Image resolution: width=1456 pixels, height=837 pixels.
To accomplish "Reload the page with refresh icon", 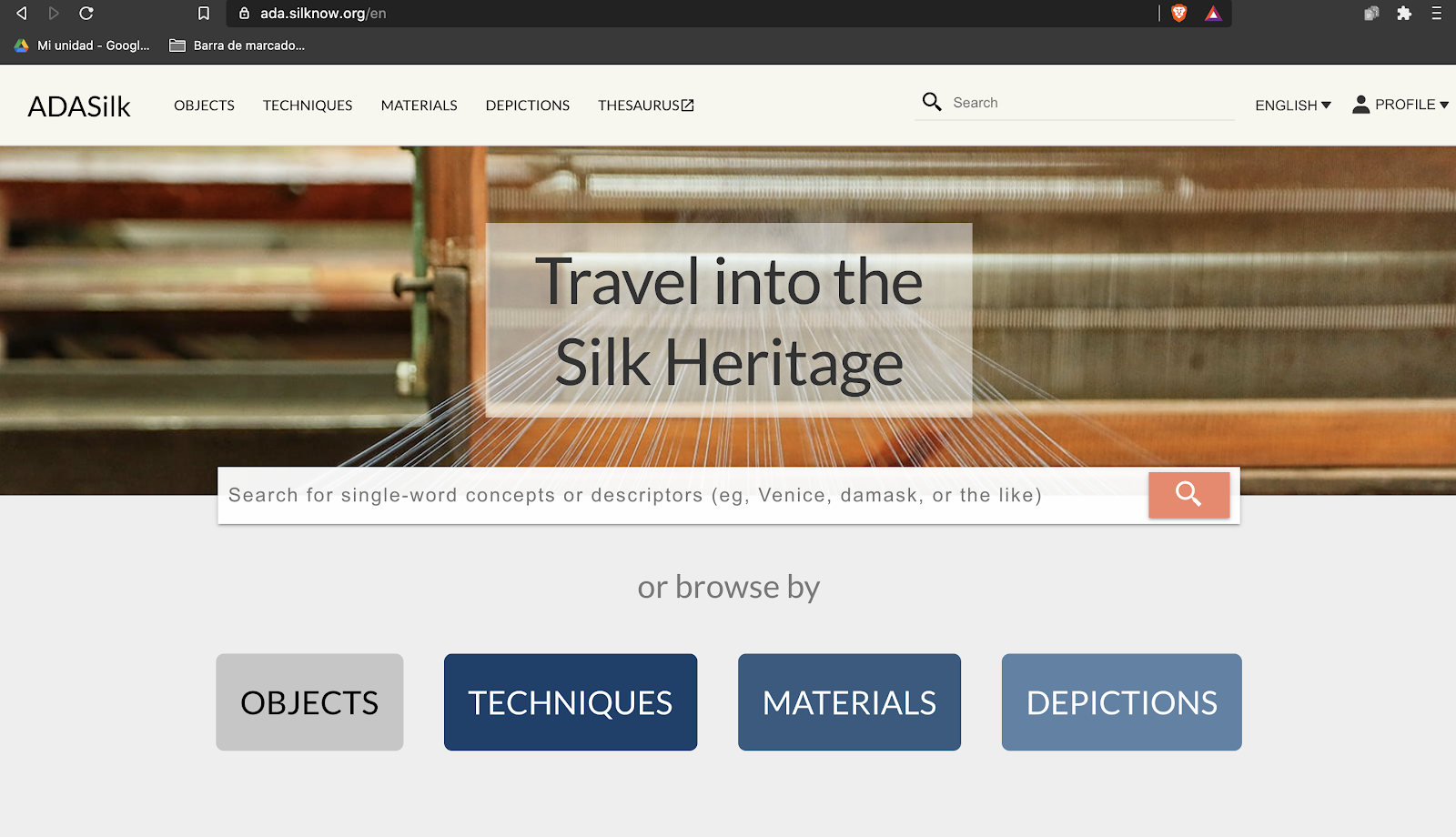I will 86,13.
